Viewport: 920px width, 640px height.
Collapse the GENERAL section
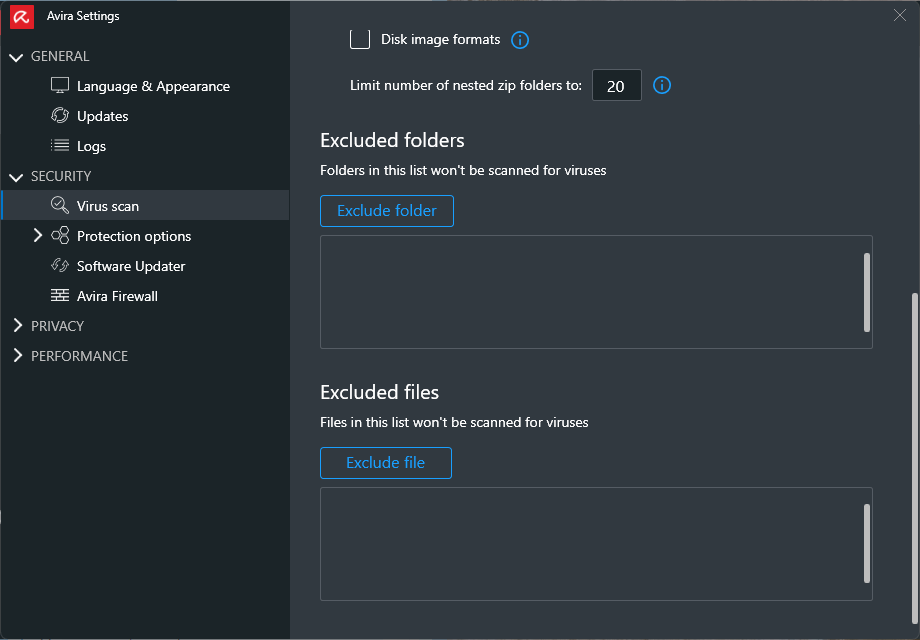click(x=16, y=57)
